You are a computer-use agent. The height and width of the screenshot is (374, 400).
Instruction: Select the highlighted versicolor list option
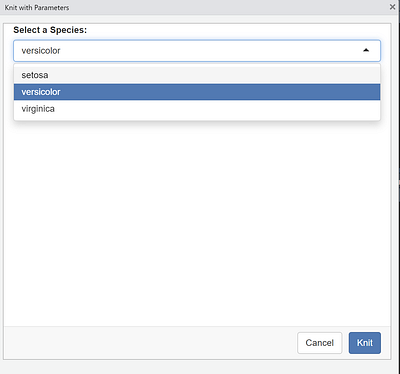coord(197,92)
